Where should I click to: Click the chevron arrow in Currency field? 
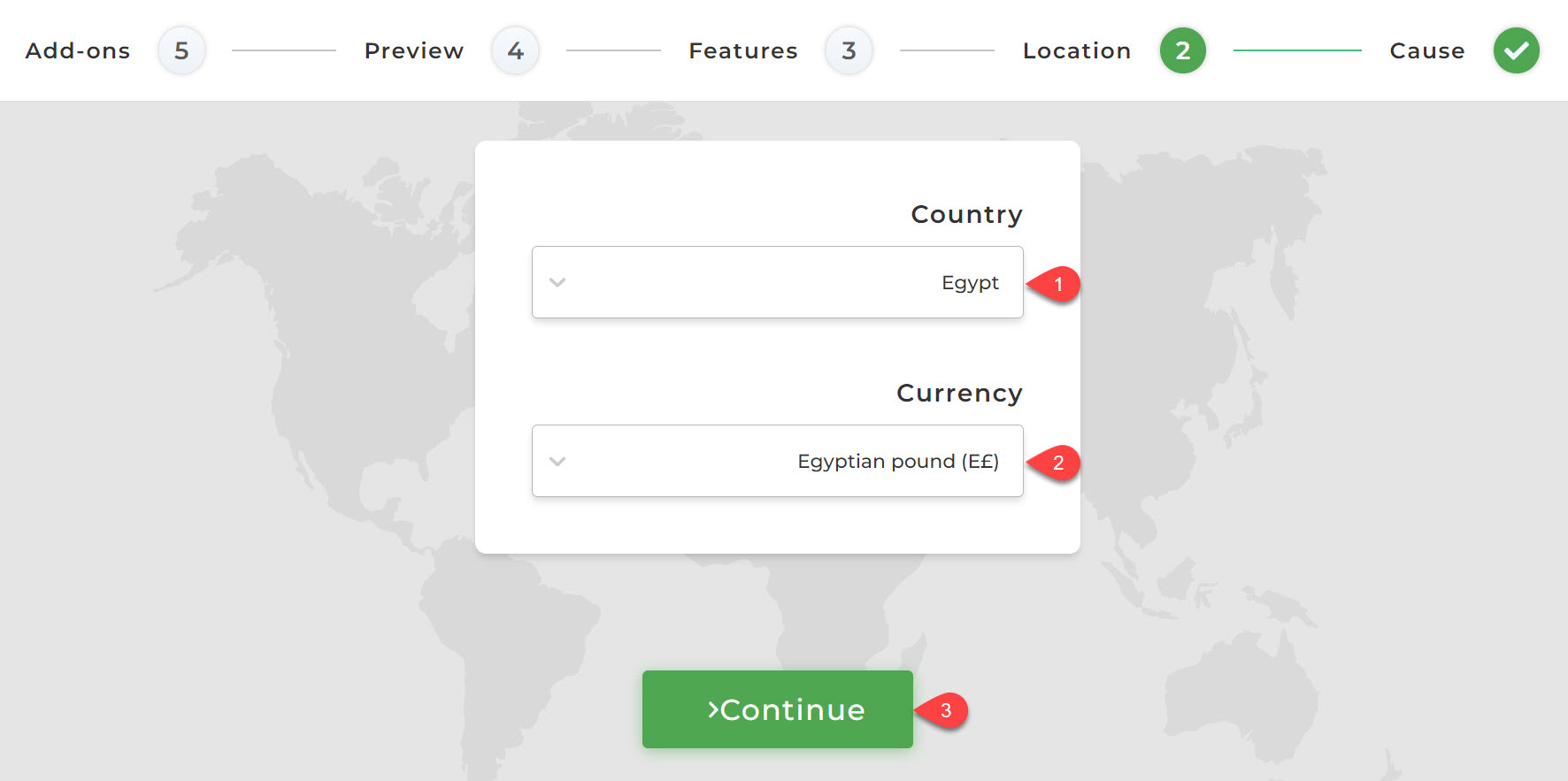point(557,461)
